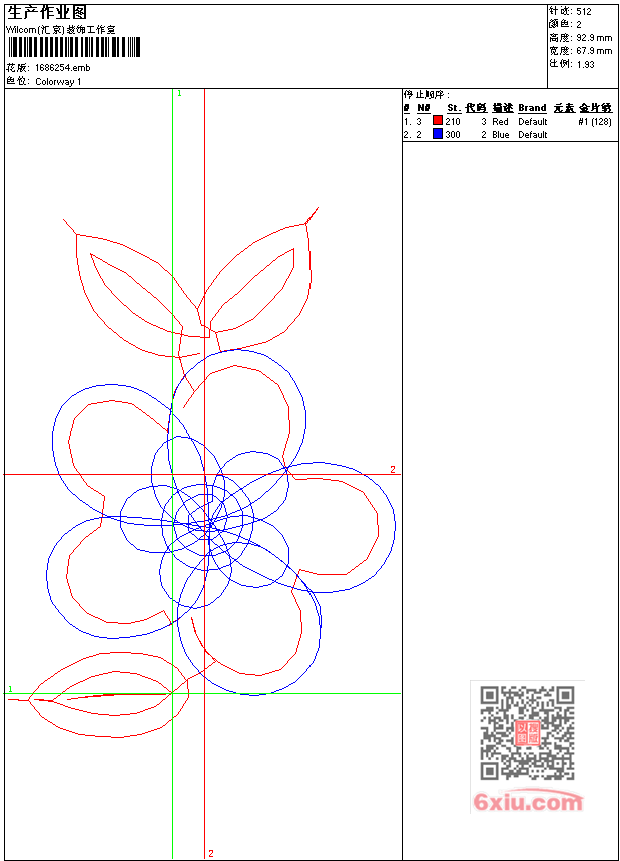620x861 pixels.
Task: Click the '生产作业图' worksheet title
Action: click(47, 12)
